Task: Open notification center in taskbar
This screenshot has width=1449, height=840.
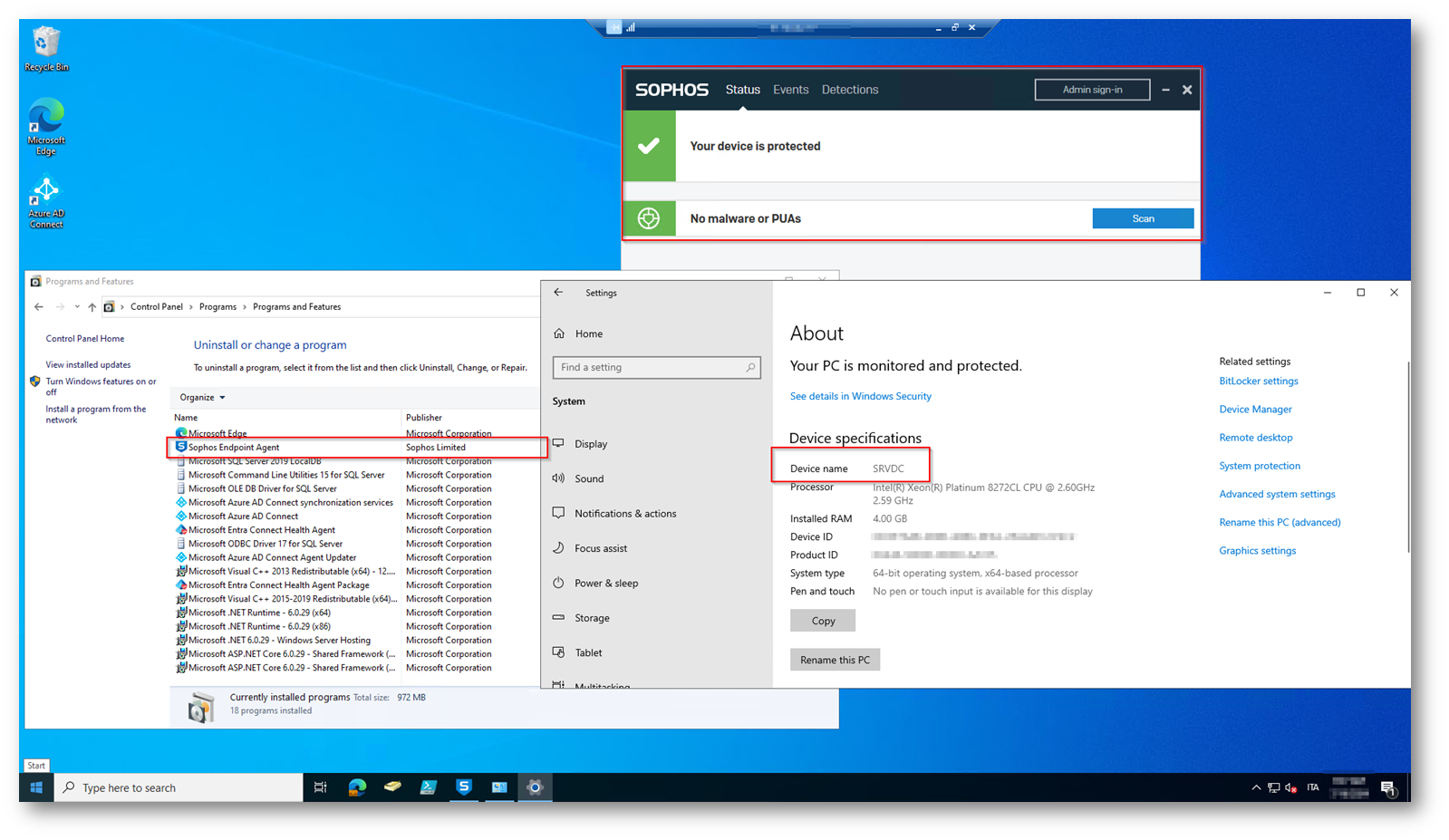Action: click(x=1387, y=788)
